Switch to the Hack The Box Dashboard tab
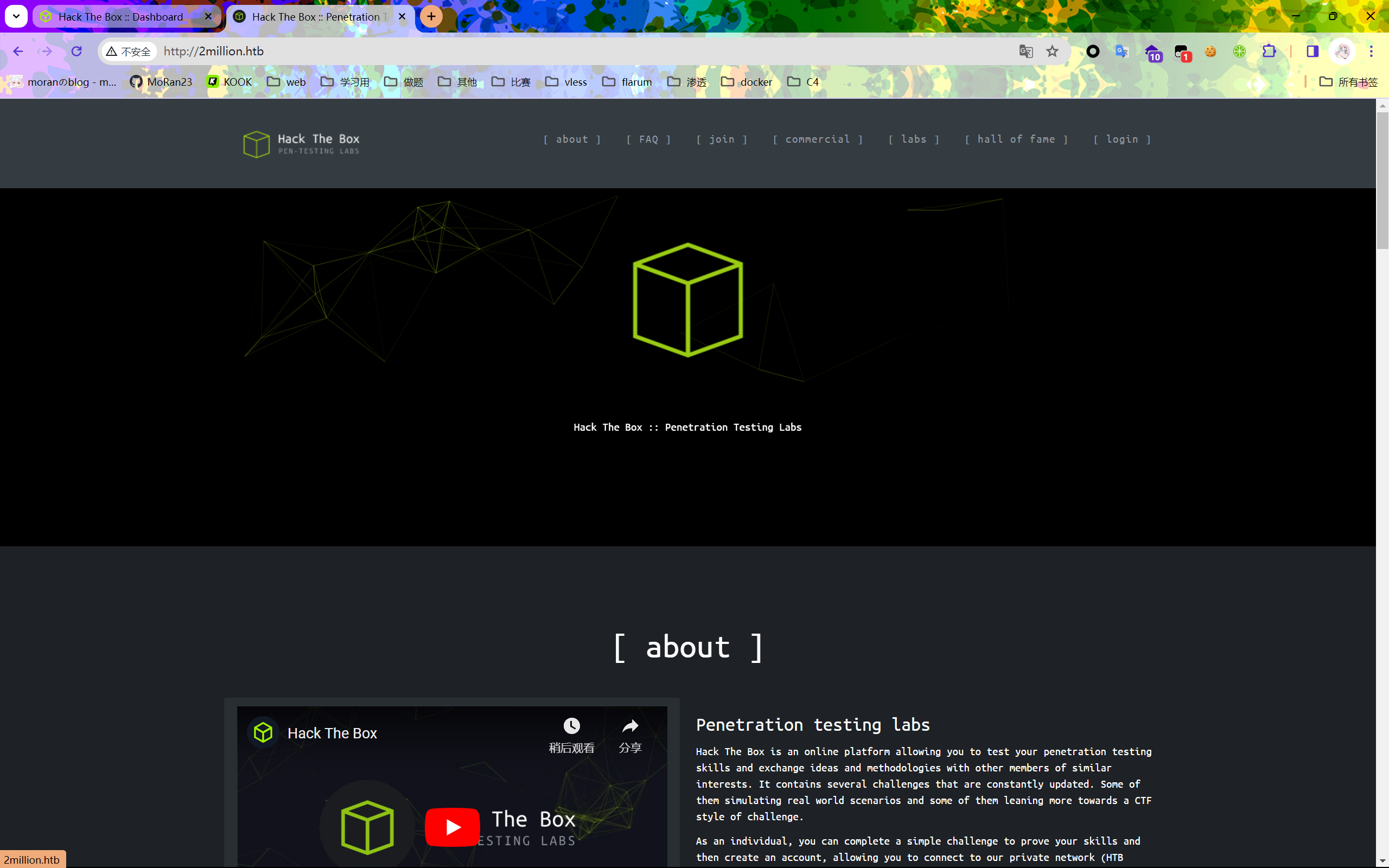 120,17
